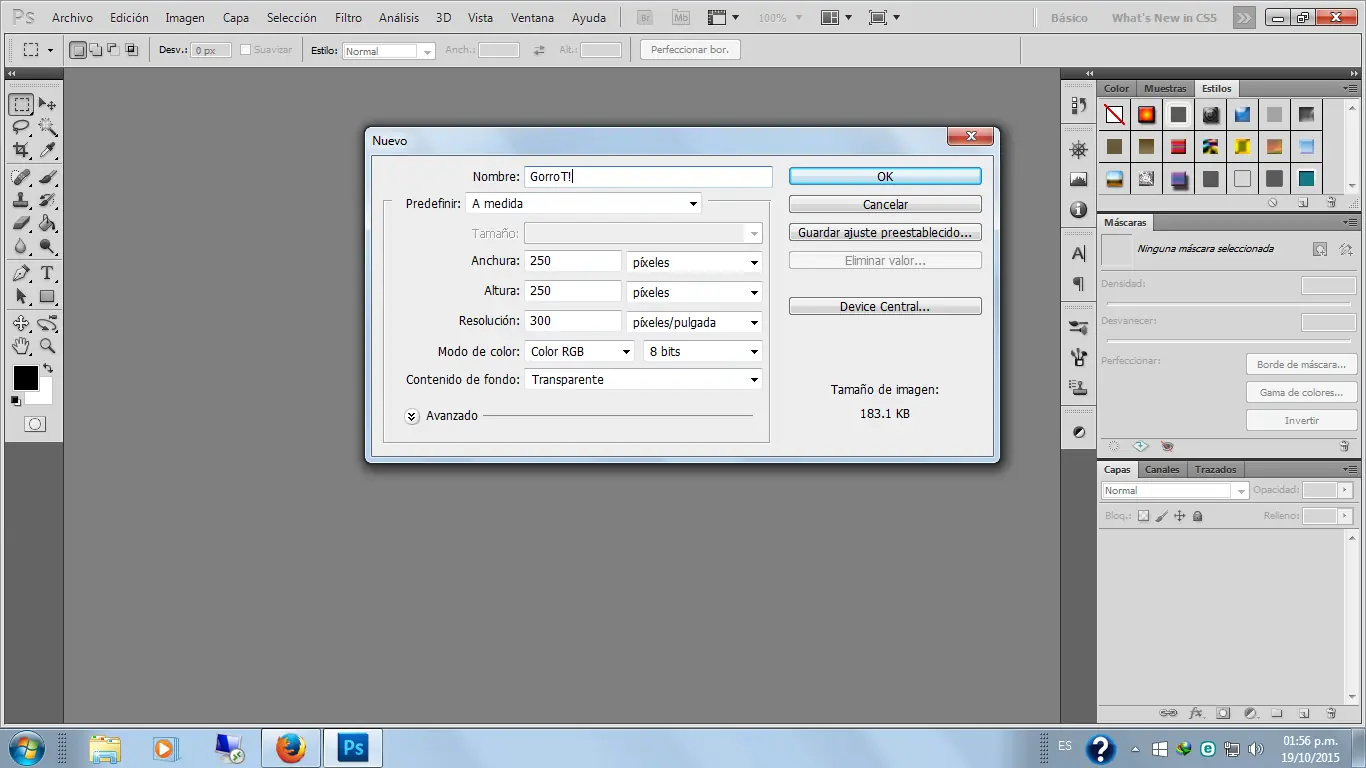Toggle lock image pixels in Capas
The width and height of the screenshot is (1366, 768).
[x=1162, y=516]
